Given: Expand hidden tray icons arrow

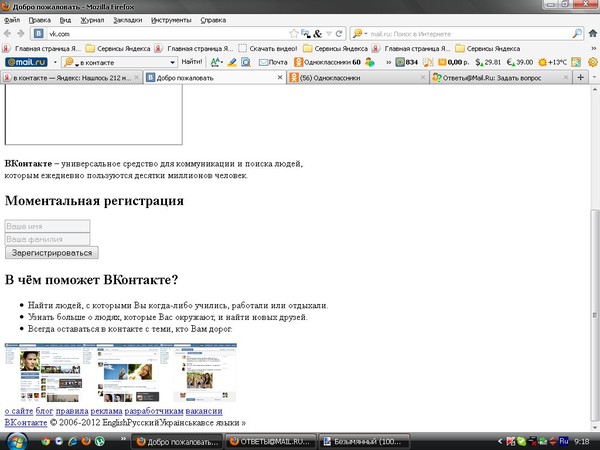Looking at the screenshot, I should (500, 441).
